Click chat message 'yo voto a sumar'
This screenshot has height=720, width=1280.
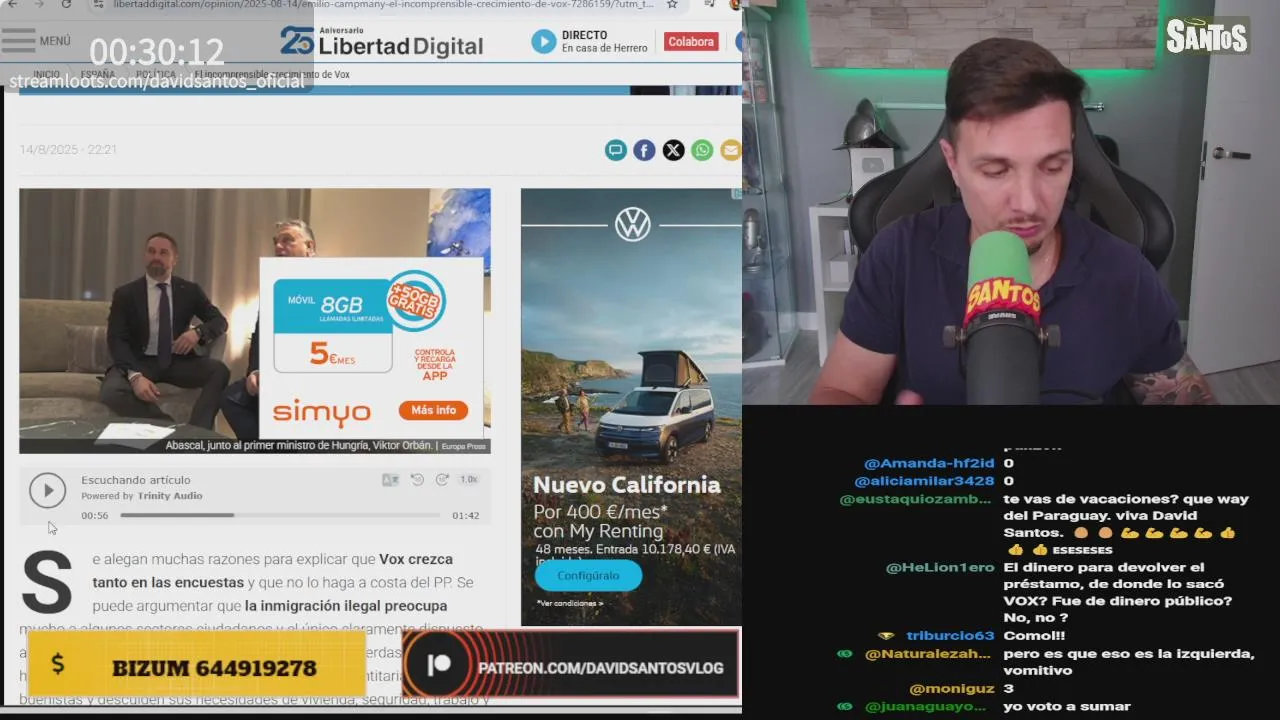click(x=1067, y=706)
